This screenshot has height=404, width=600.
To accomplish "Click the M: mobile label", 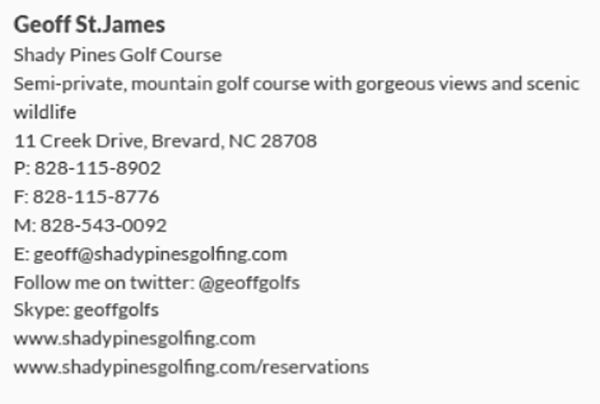I will tap(25, 226).
